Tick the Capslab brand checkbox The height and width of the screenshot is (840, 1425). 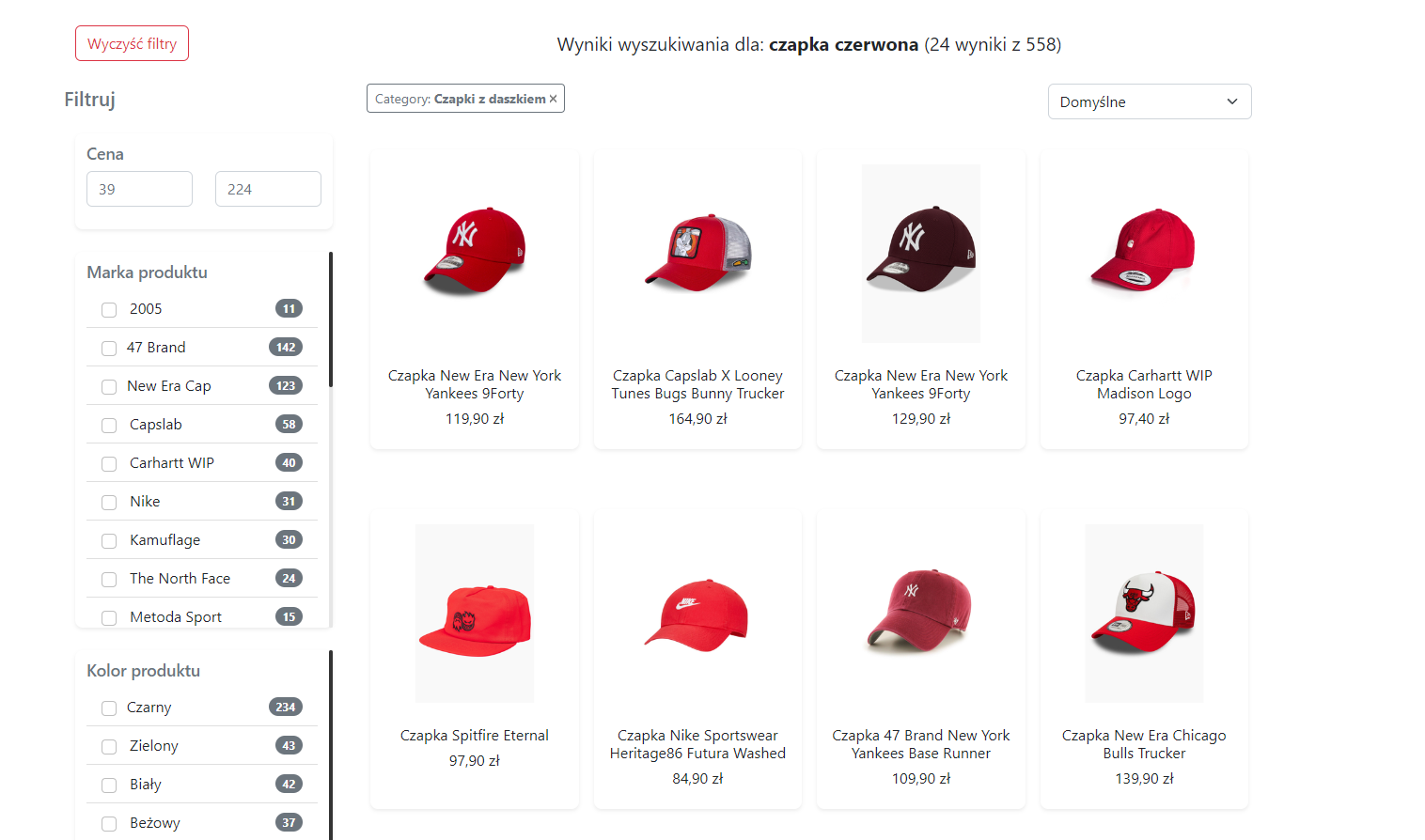[109, 426]
